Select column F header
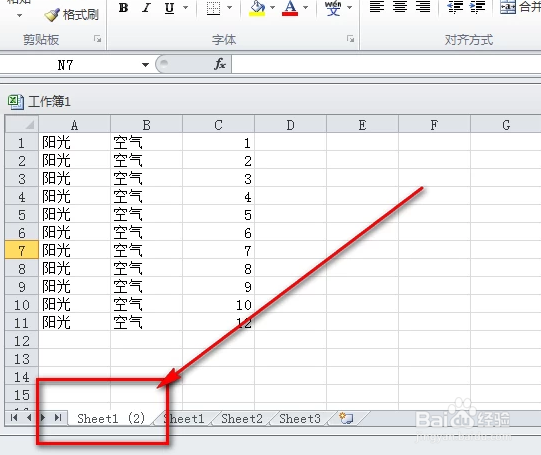This screenshot has width=541, height=455. click(434, 125)
